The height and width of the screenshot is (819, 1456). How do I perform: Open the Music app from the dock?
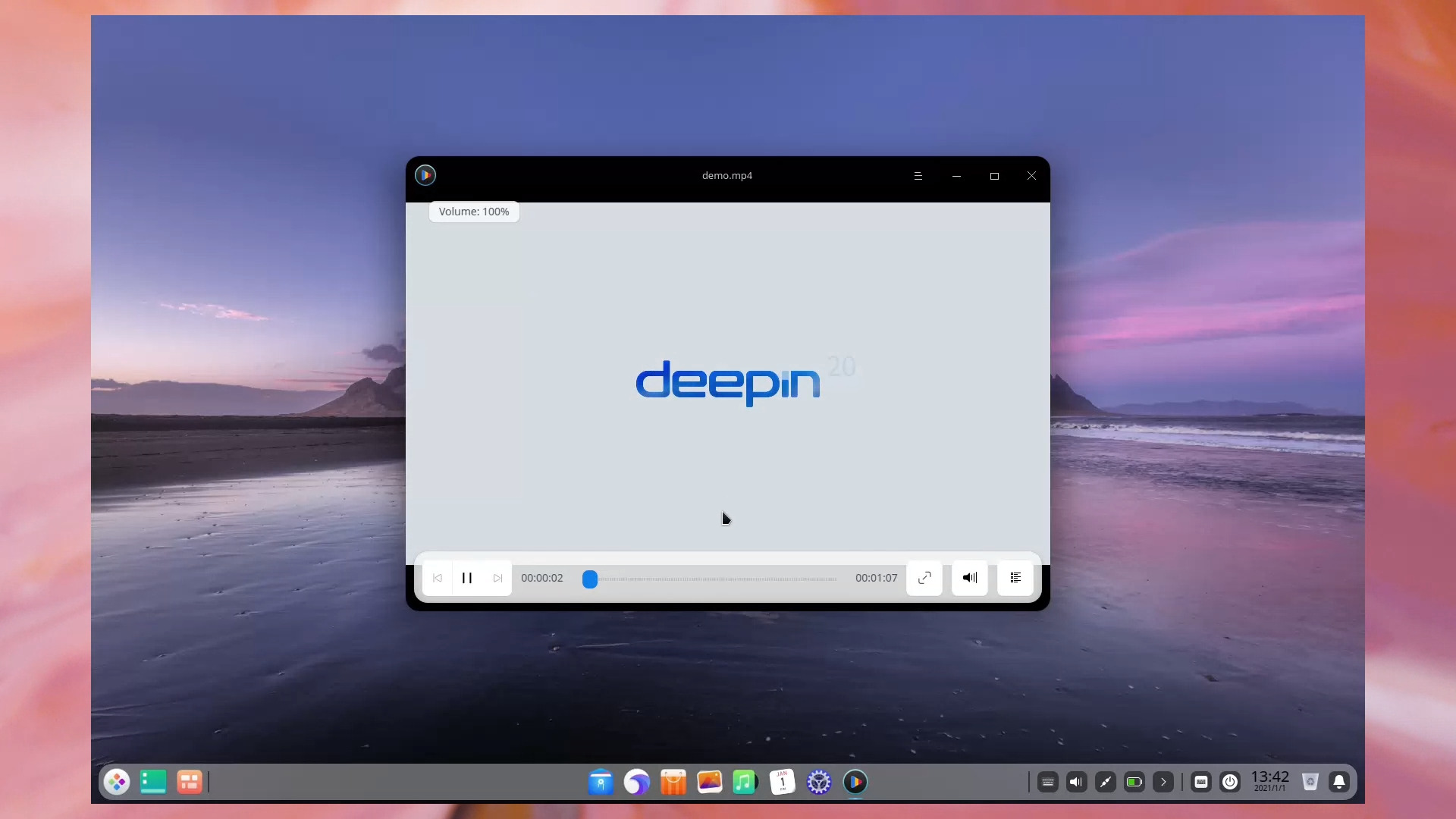[x=745, y=782]
